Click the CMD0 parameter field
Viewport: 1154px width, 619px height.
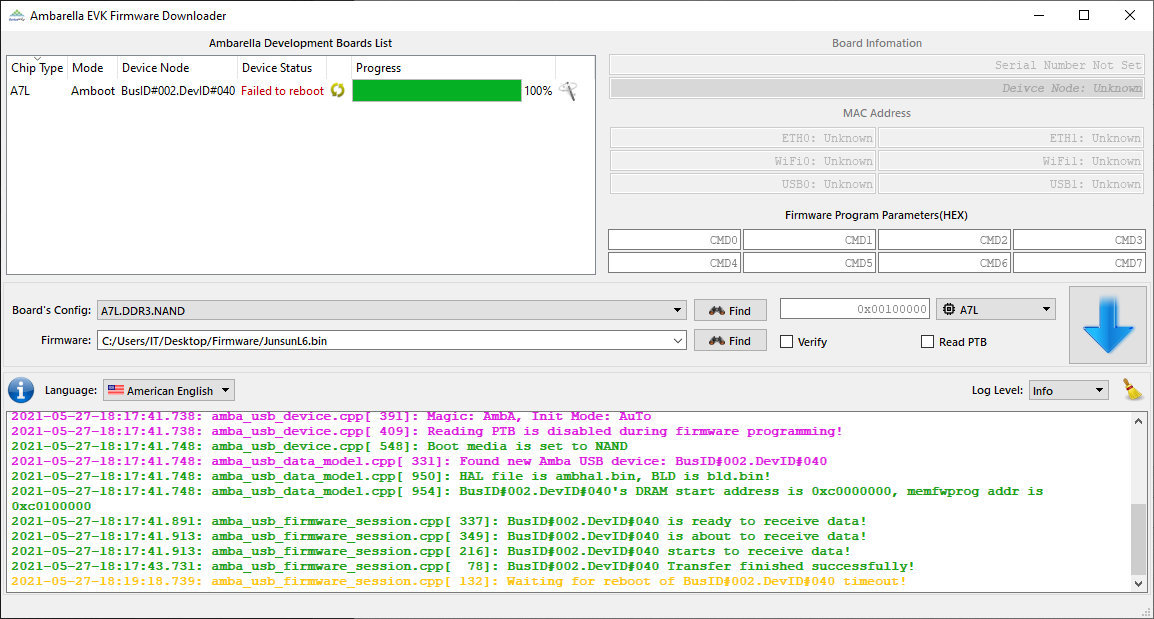(674, 240)
